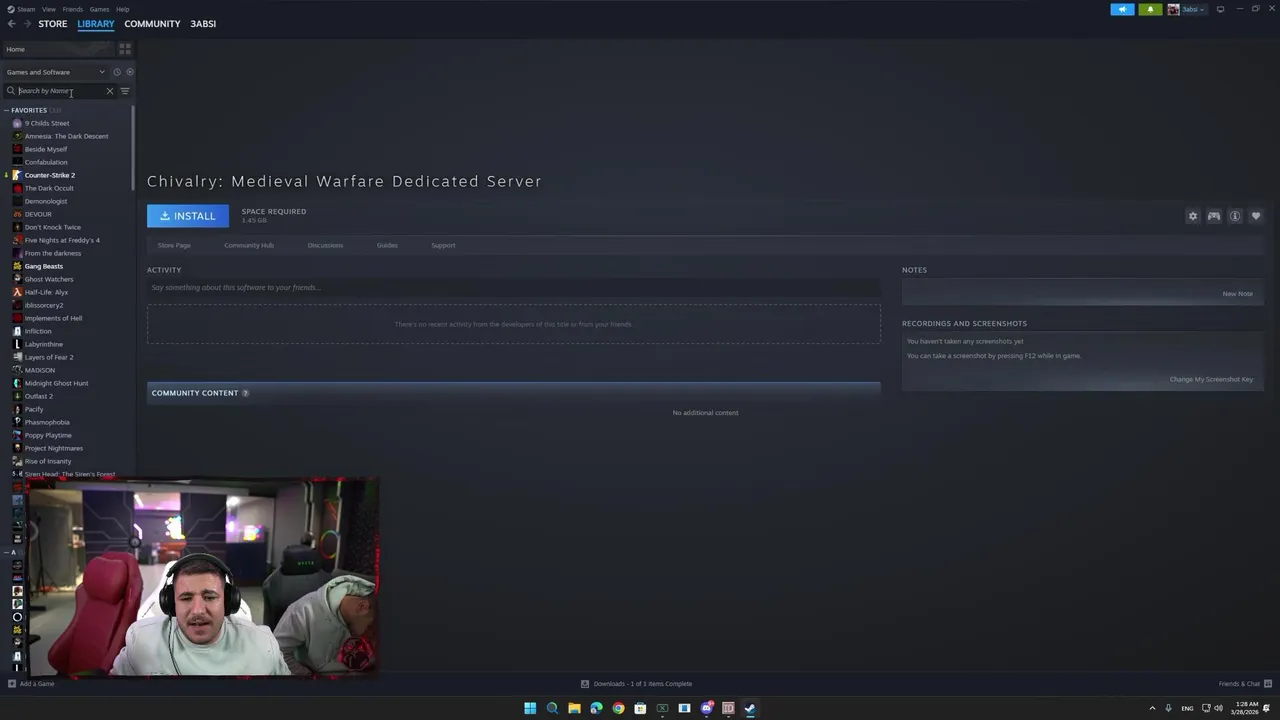1280x720 pixels.
Task: Expand the Games and Software dropdown
Action: point(55,72)
